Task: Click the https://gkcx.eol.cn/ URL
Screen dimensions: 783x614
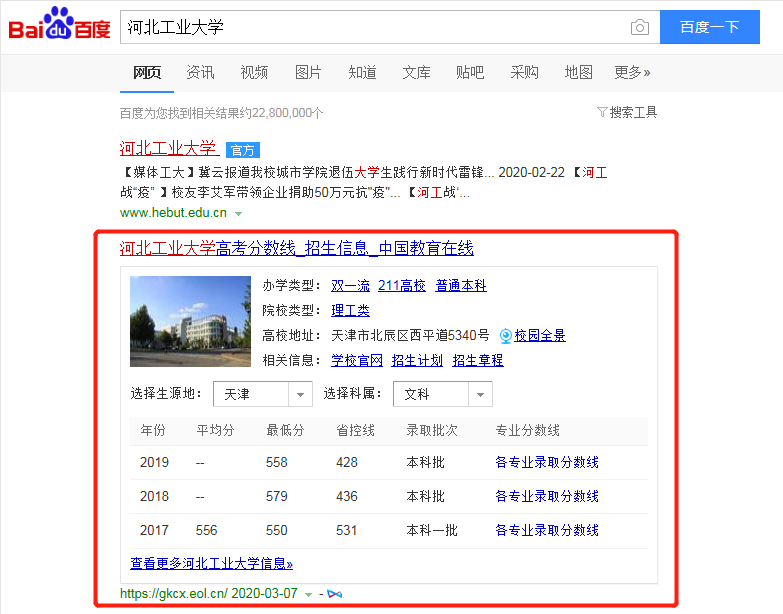Action: (x=174, y=594)
